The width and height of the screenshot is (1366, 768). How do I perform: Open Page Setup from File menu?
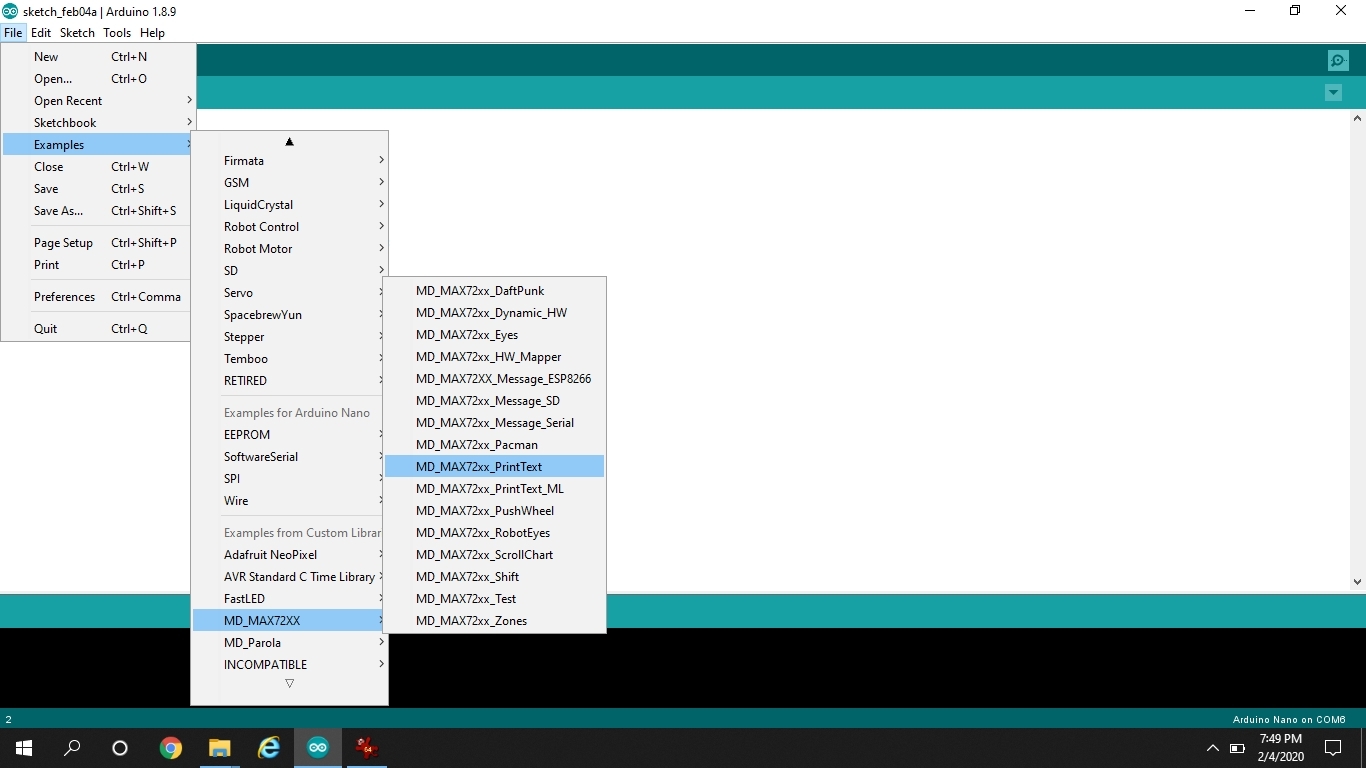(x=98, y=243)
